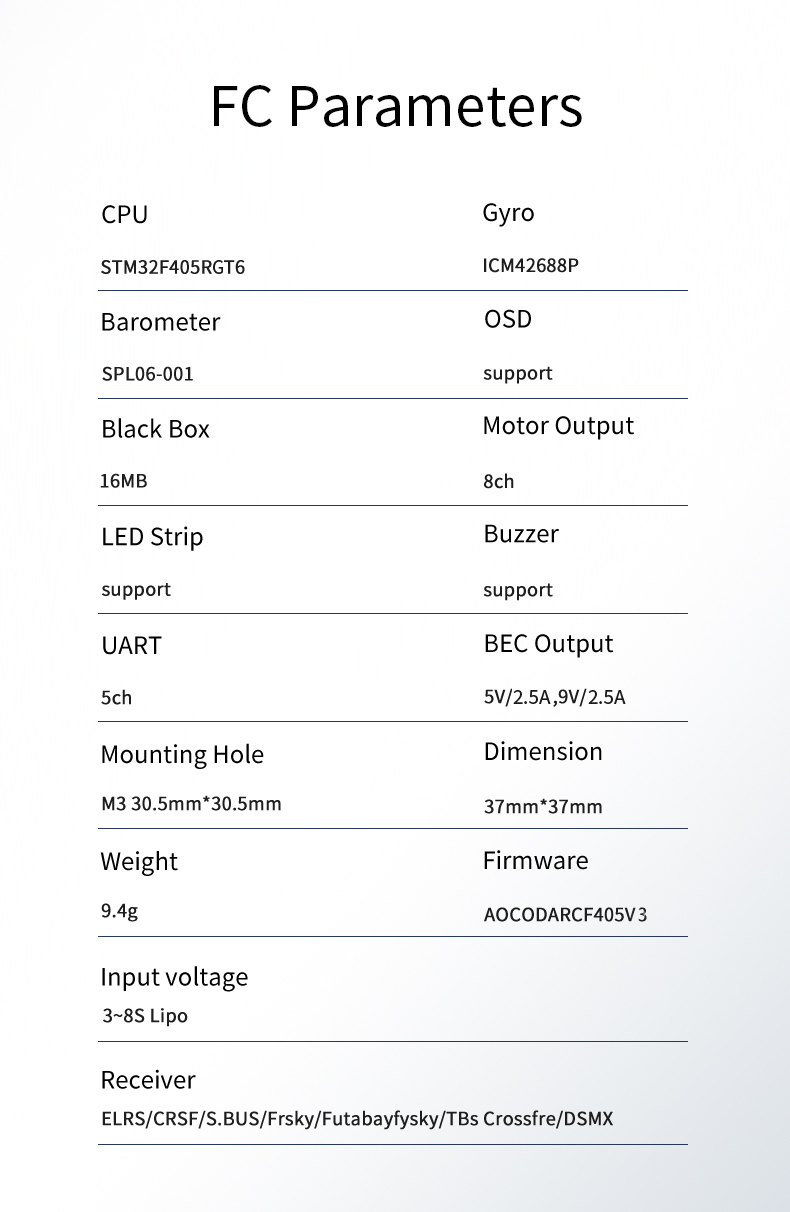
Task: Select the 8ch motor output value
Action: (x=498, y=481)
